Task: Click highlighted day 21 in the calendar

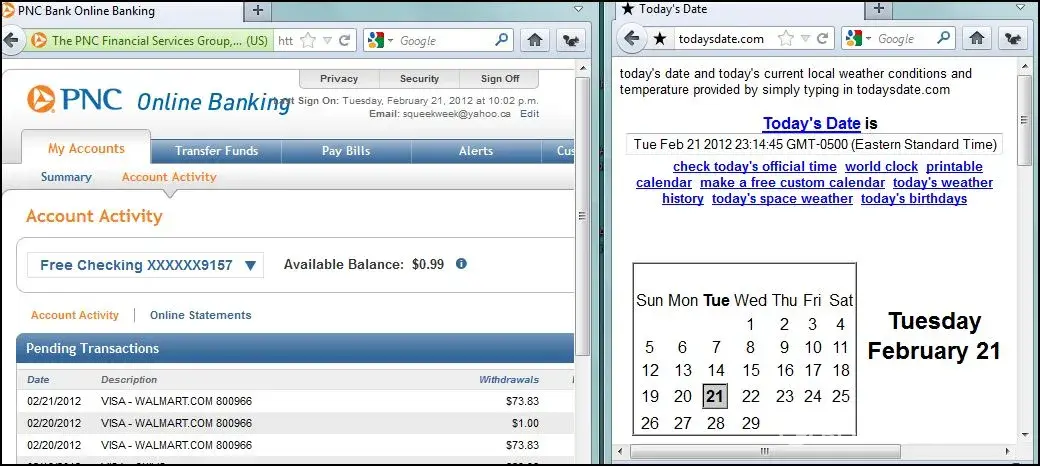Action: tap(714, 396)
